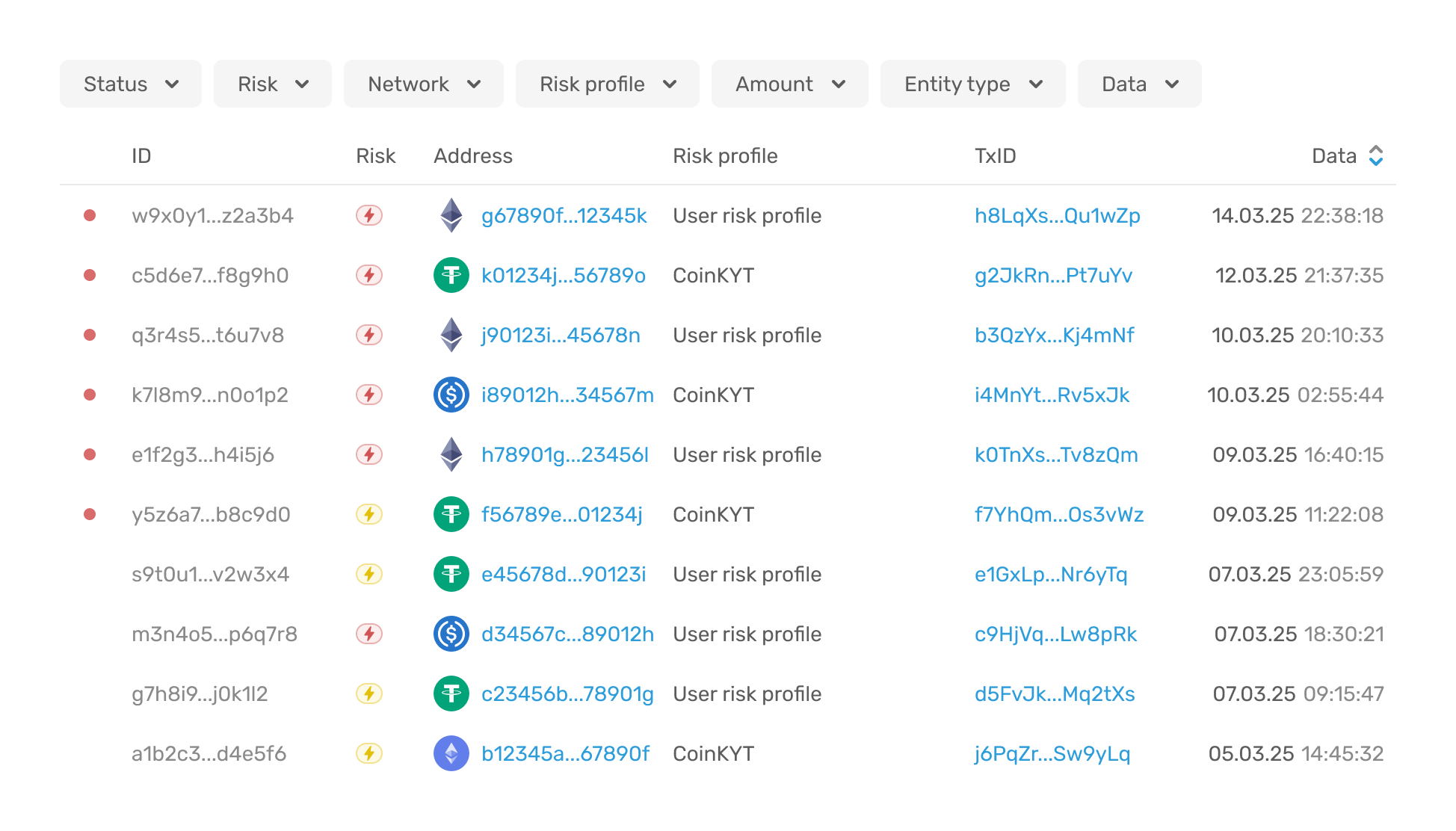Expand the Network filter dropdown
Image resolution: width=1456 pixels, height=831 pixels.
pyautogui.click(x=424, y=84)
